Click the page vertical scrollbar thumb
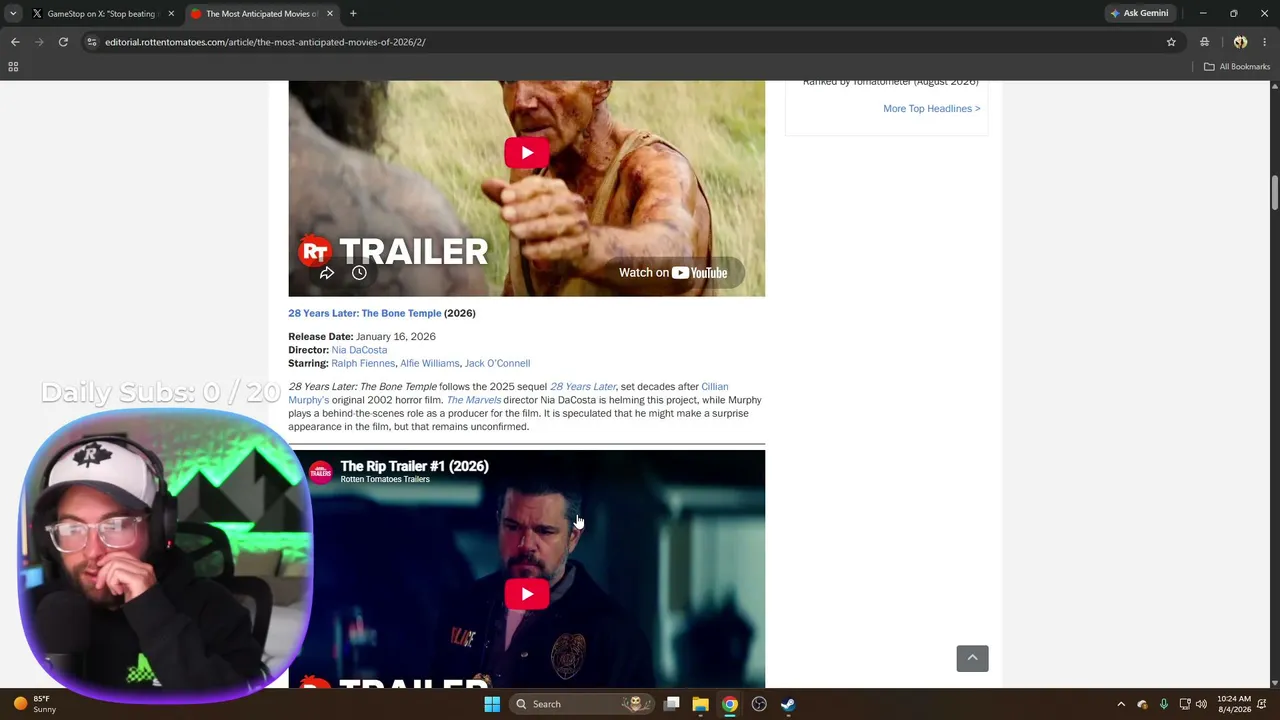The width and height of the screenshot is (1280, 720). (x=1275, y=192)
